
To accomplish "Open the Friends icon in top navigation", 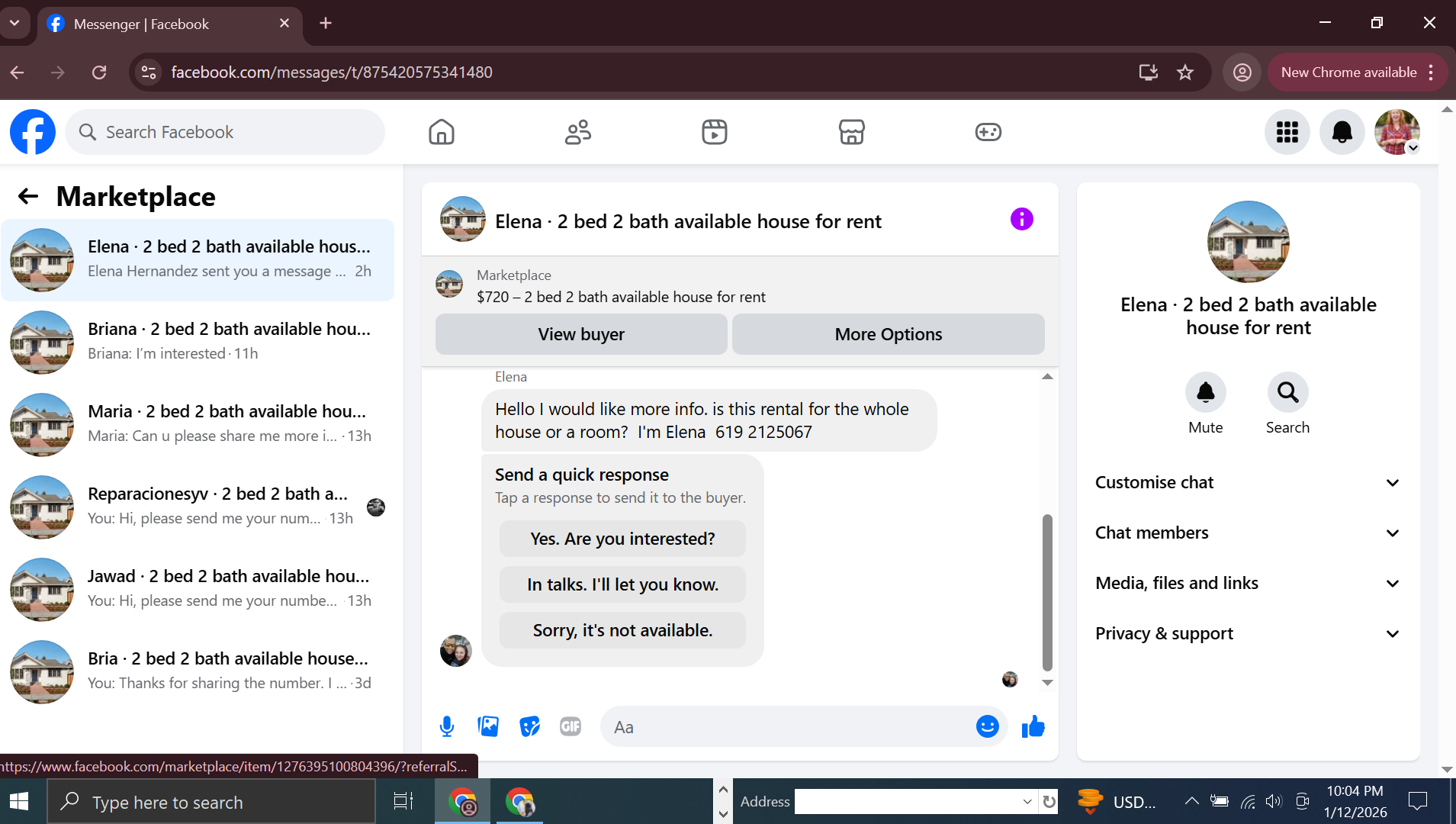I will (x=578, y=132).
